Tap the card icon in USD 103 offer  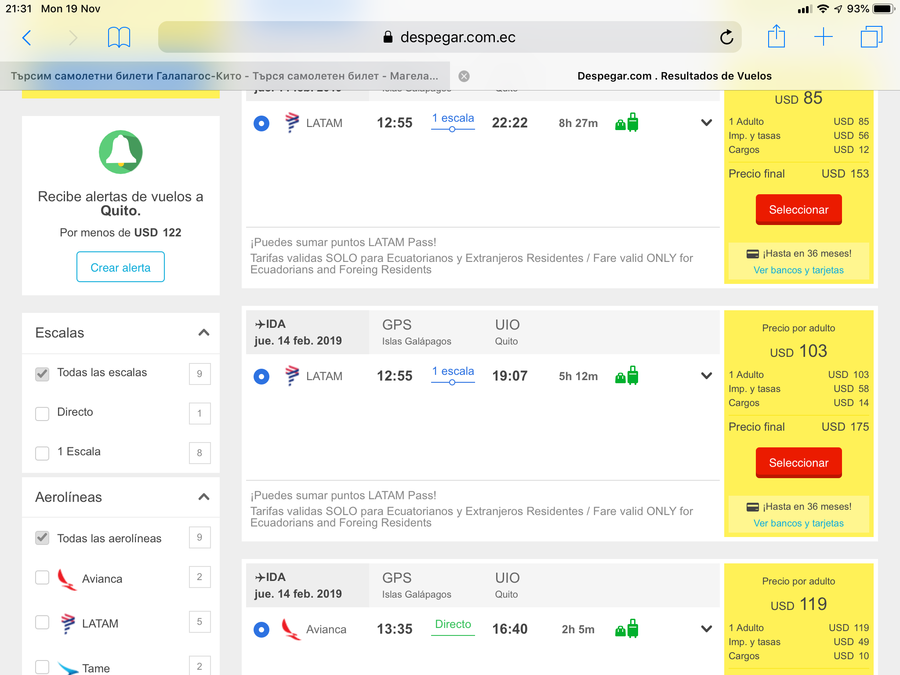[752, 507]
